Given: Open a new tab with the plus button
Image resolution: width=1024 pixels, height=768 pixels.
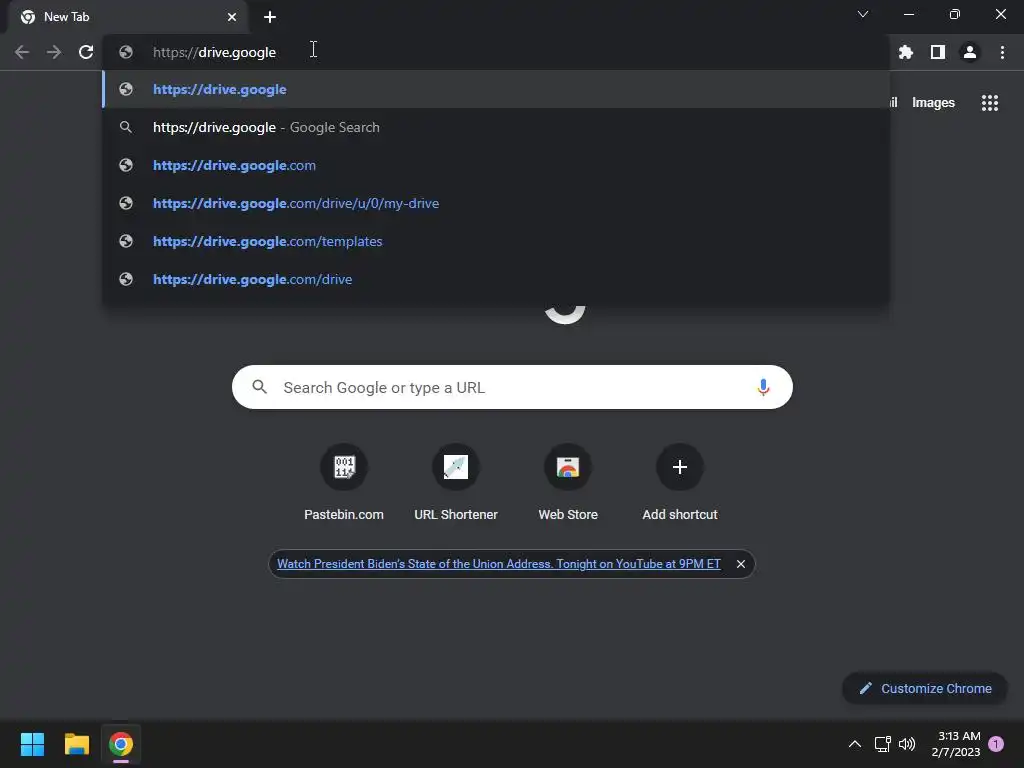Looking at the screenshot, I should [x=270, y=17].
